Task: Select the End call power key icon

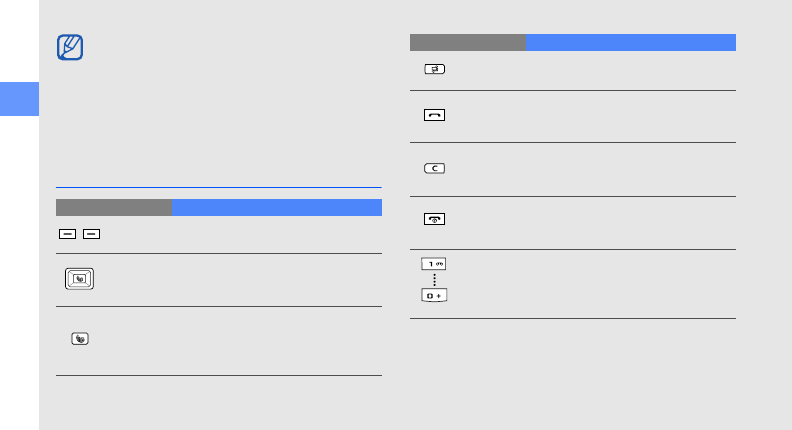Action: pos(434,221)
